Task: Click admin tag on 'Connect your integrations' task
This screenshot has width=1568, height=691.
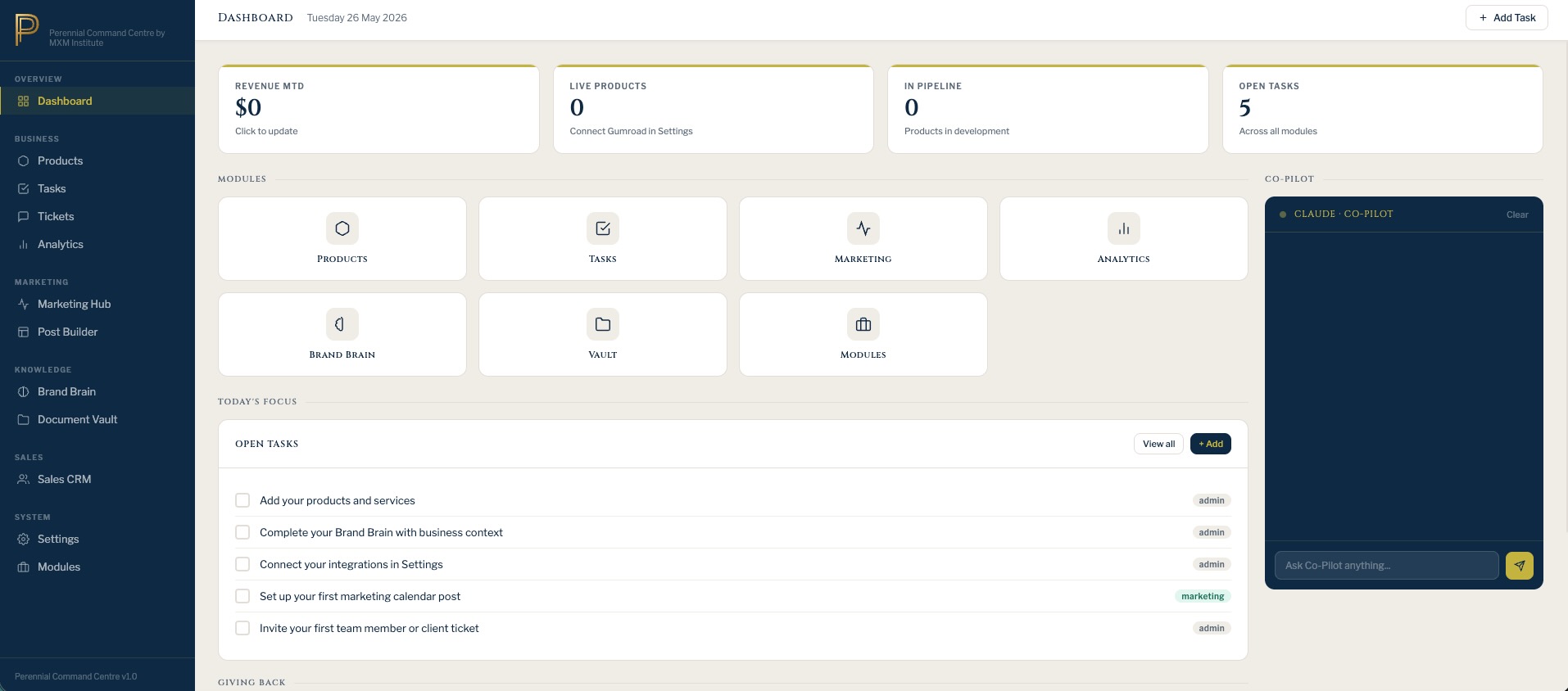Action: click(x=1212, y=564)
